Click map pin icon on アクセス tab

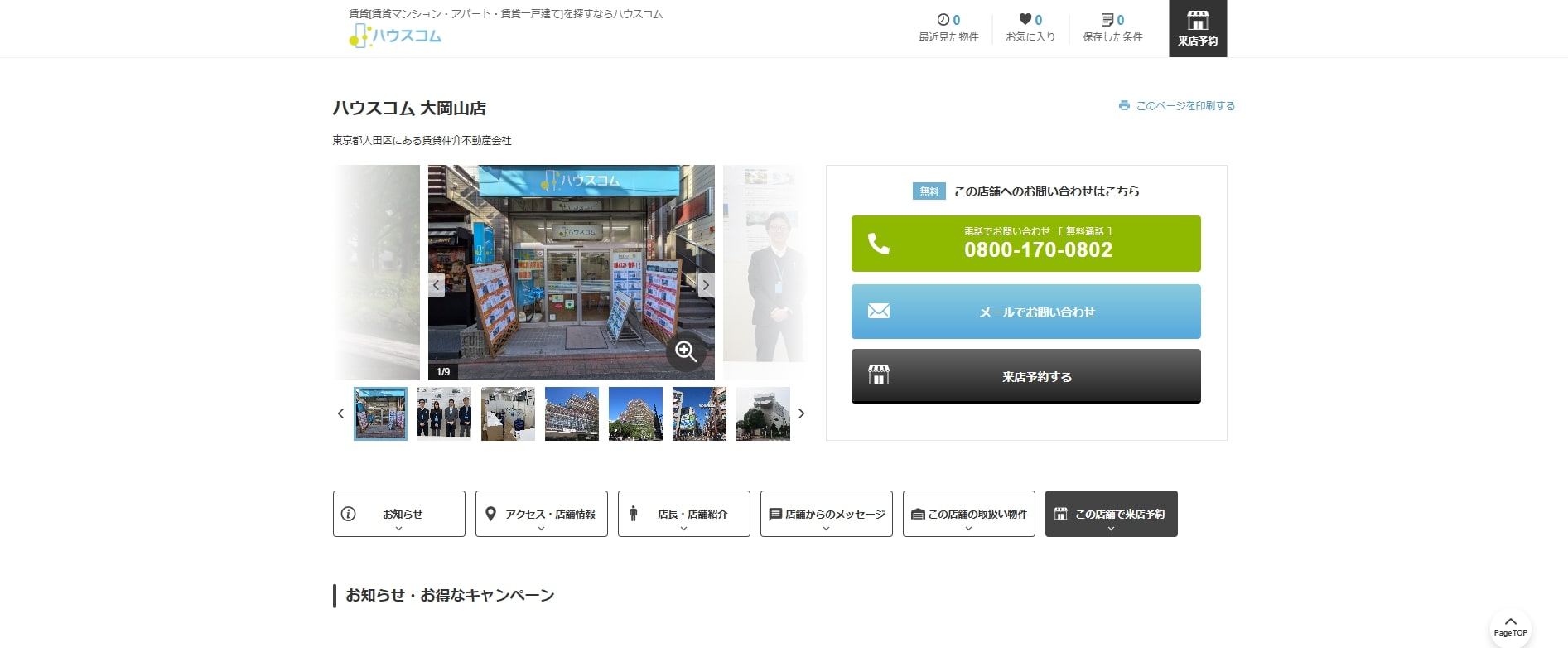point(490,514)
